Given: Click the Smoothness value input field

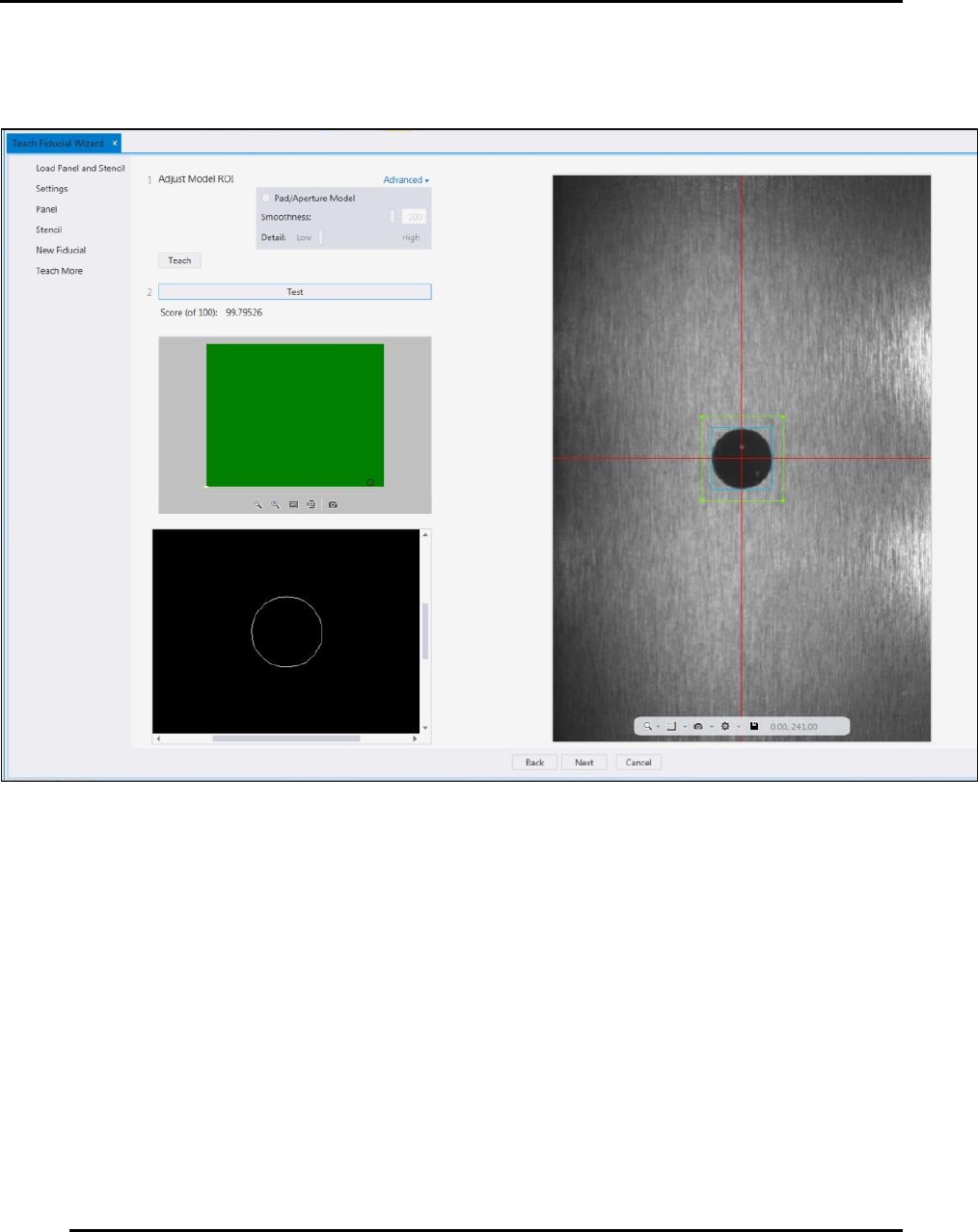Looking at the screenshot, I should tap(415, 218).
